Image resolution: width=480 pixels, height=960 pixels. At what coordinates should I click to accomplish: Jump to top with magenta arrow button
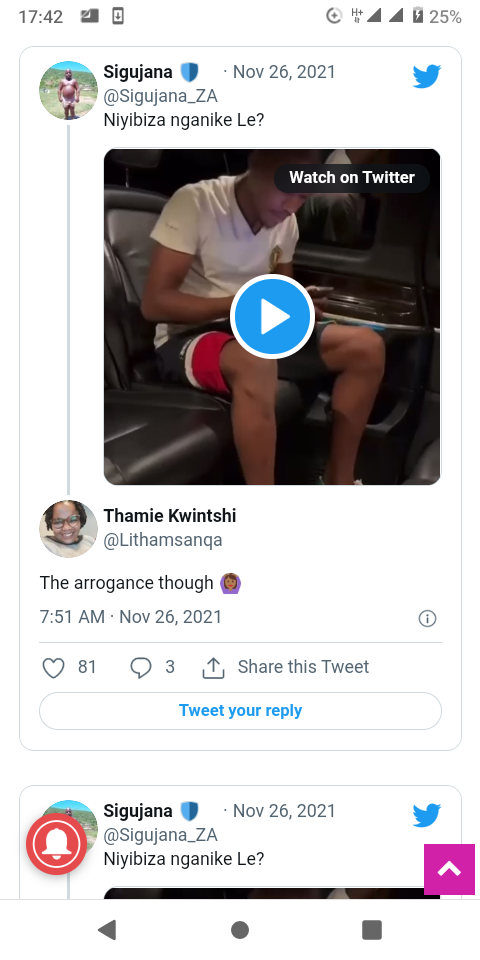[x=449, y=869]
